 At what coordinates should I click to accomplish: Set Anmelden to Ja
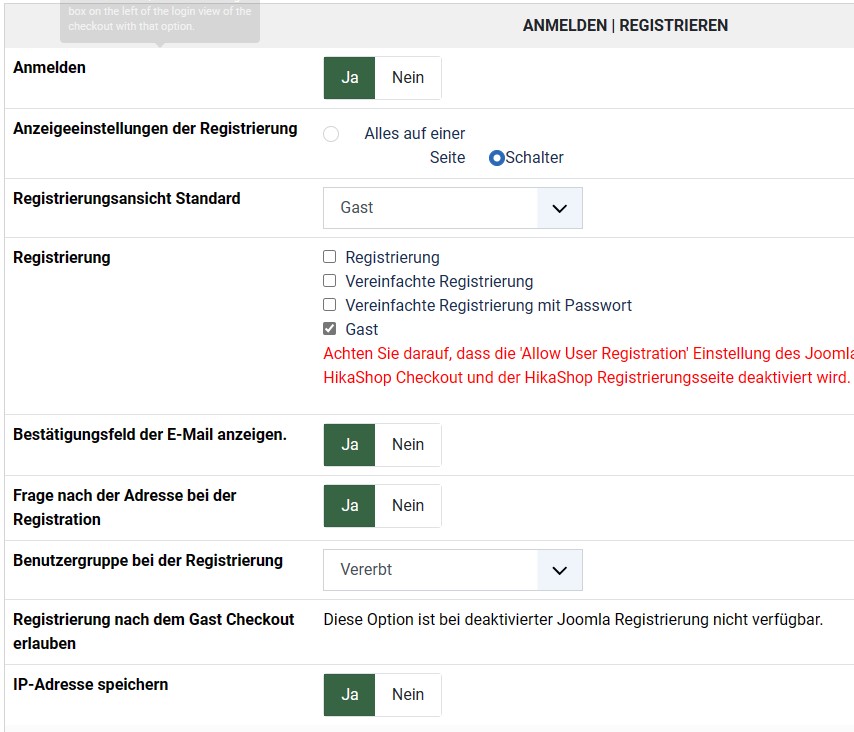[x=349, y=78]
